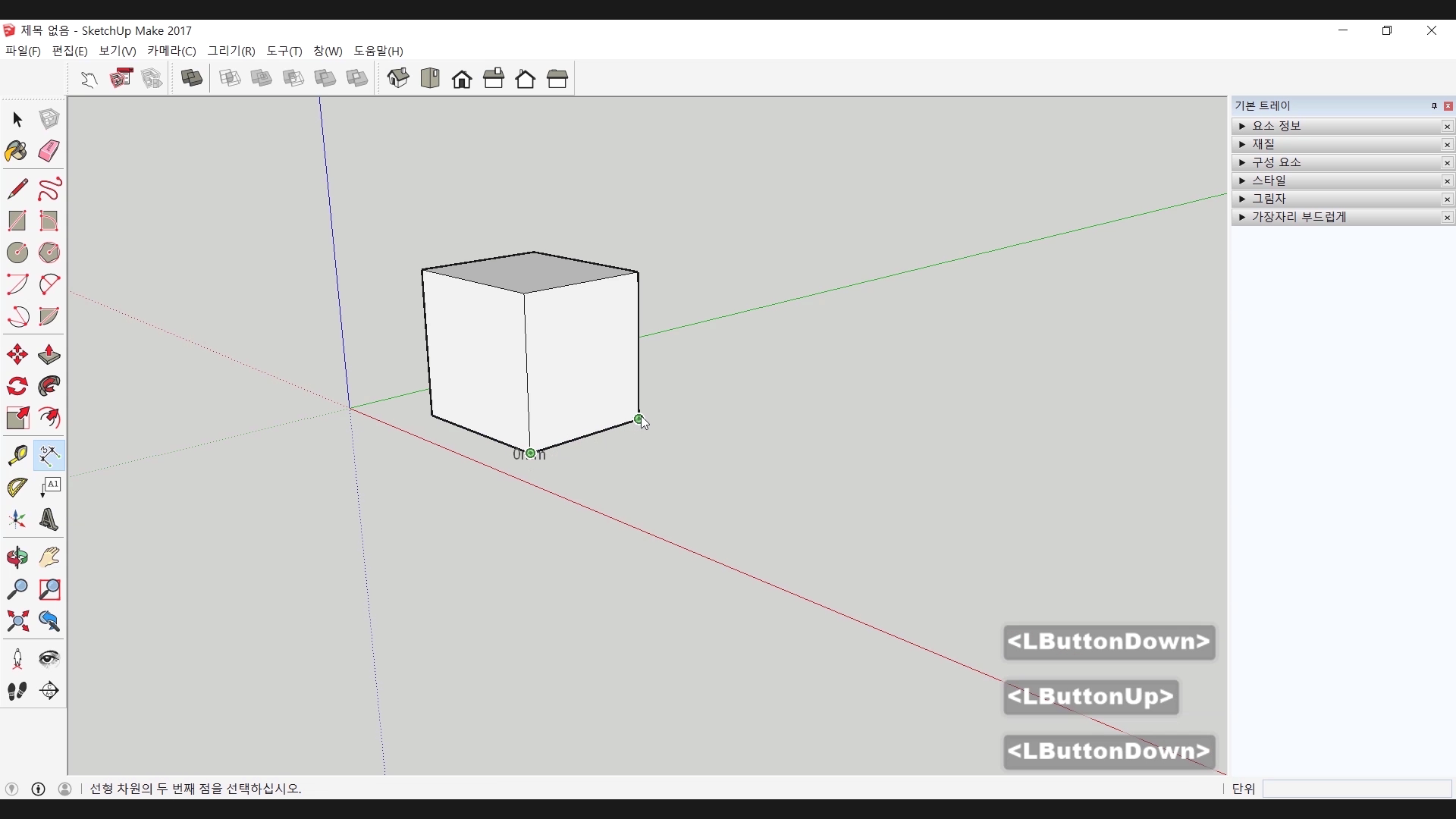Pin the 기본 트레이 tray
The height and width of the screenshot is (819, 1456).
1434,106
